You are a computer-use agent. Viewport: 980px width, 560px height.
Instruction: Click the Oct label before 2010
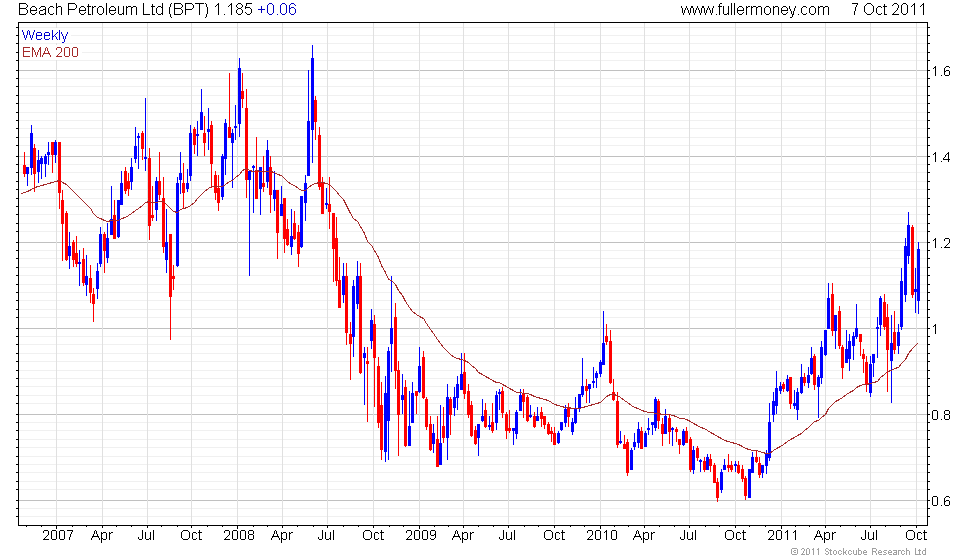[x=554, y=536]
